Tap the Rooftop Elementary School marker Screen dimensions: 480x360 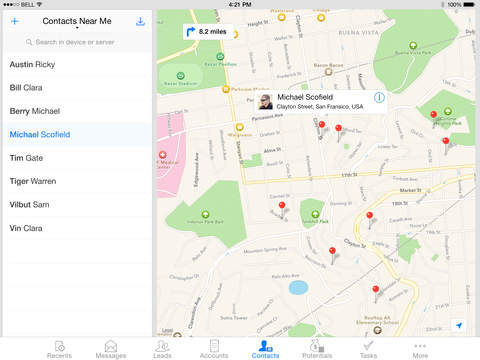point(377,330)
